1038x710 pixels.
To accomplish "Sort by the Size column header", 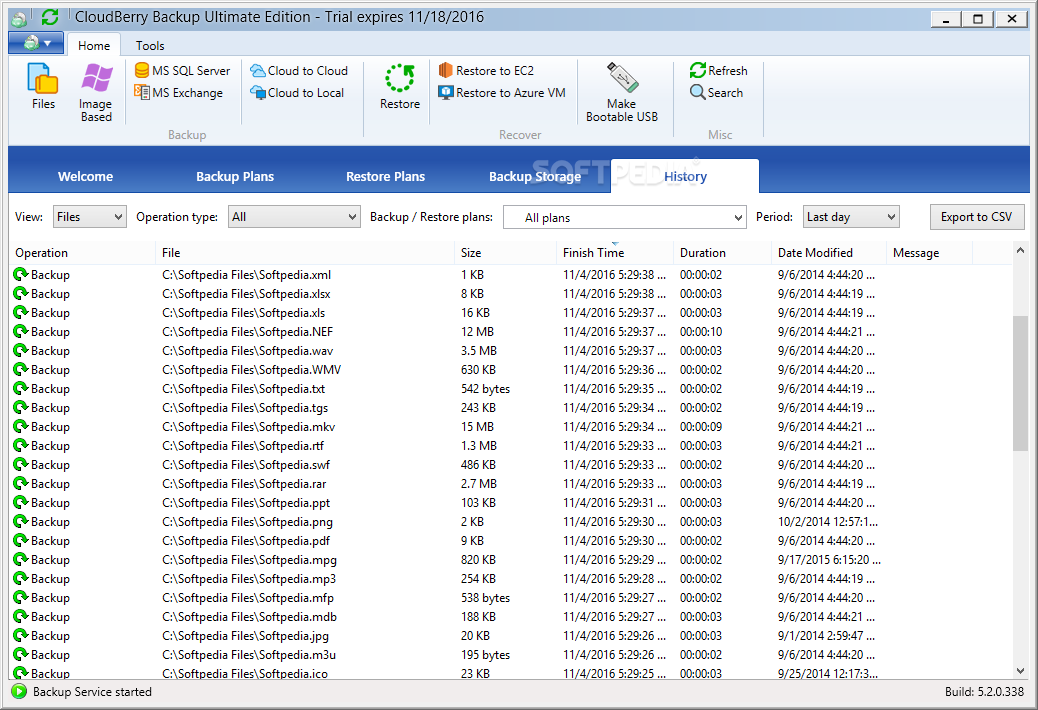I will (505, 253).
